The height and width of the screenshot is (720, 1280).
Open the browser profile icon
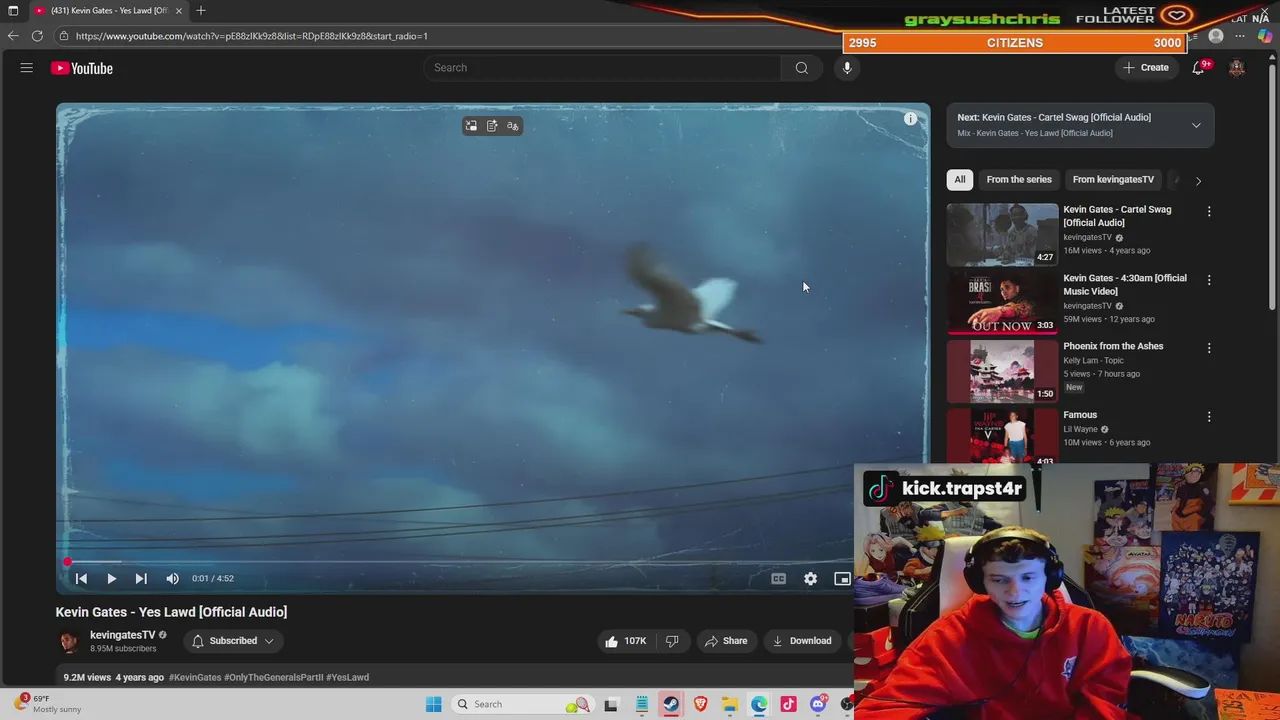(x=1216, y=36)
